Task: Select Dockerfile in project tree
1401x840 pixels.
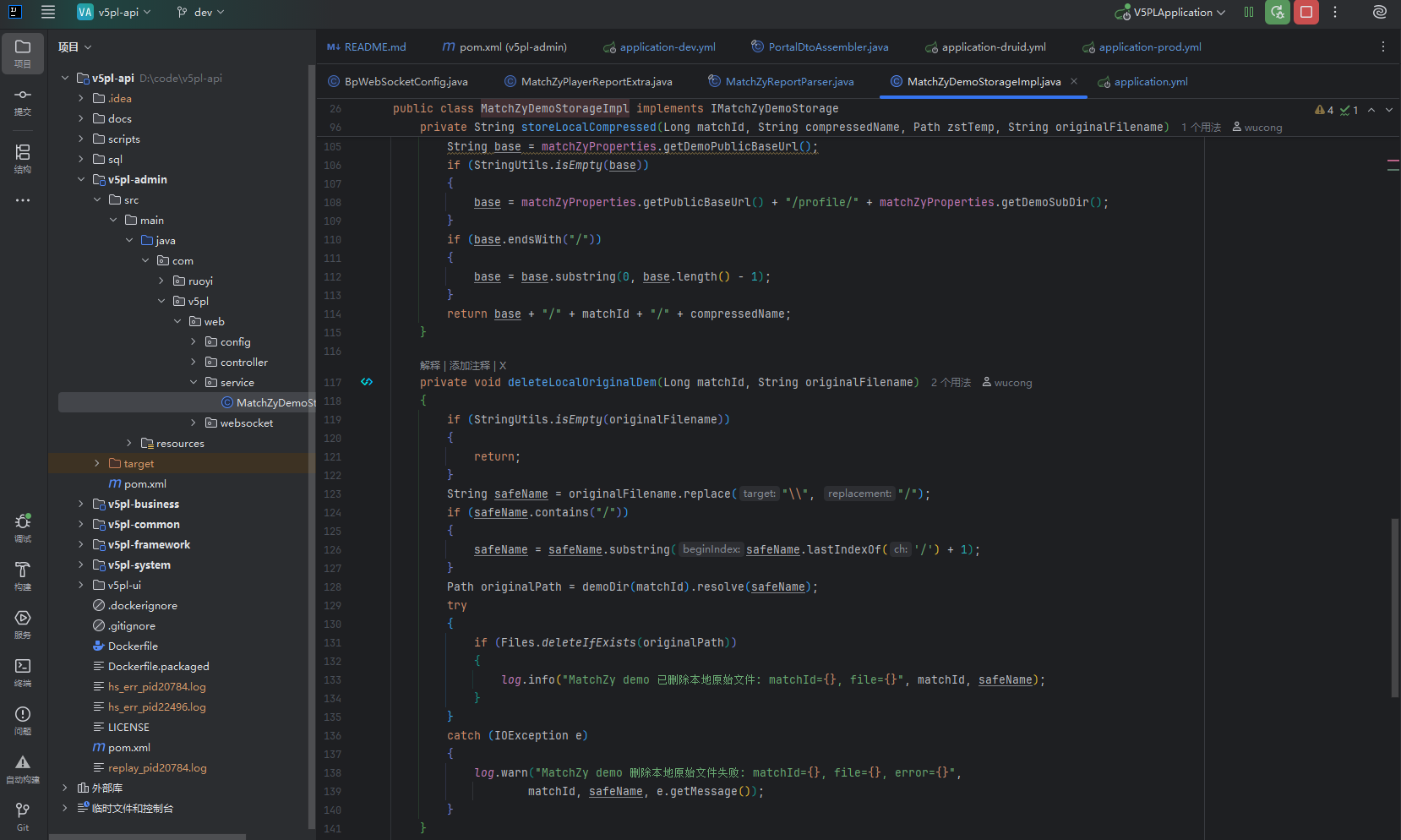Action: 133,646
